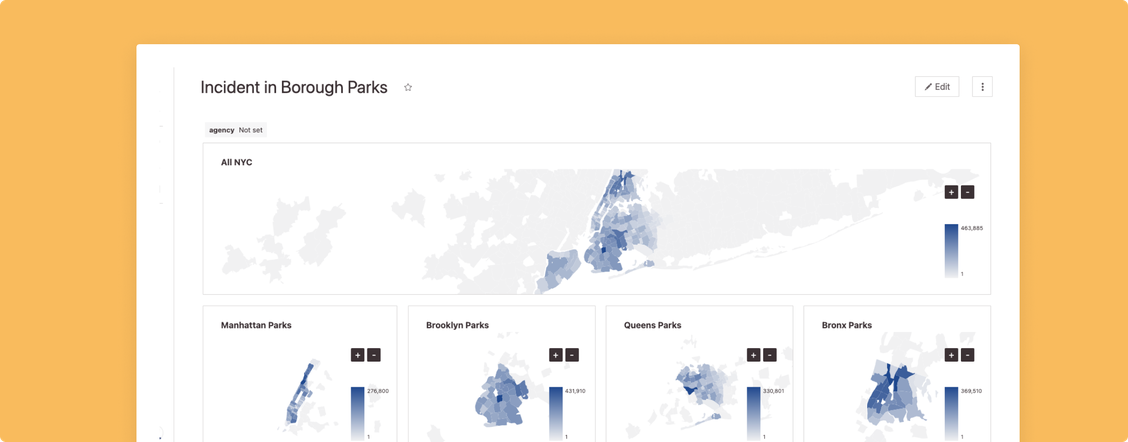Click the Bronx Parks card title
The width and height of the screenshot is (1128, 442).
[x=847, y=325]
